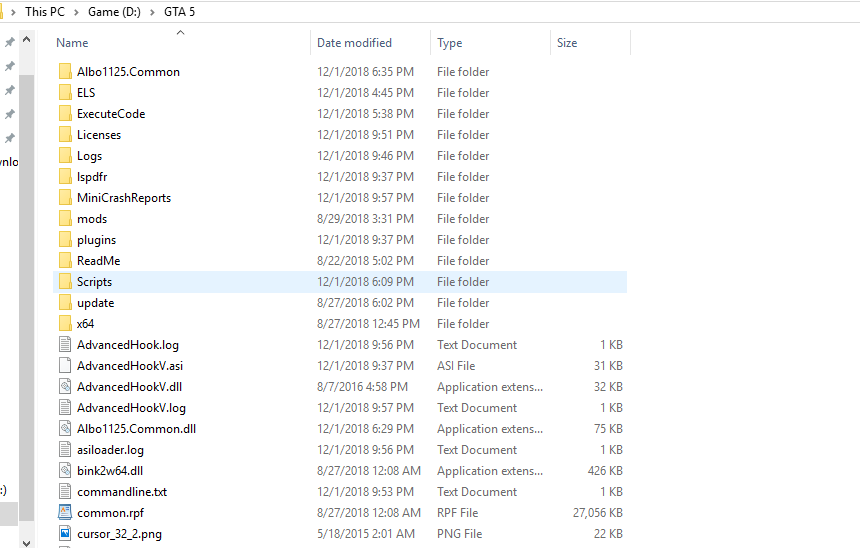Select the Albo1125.Common folder name
Viewport: 860px width, 548px height.
click(128, 72)
